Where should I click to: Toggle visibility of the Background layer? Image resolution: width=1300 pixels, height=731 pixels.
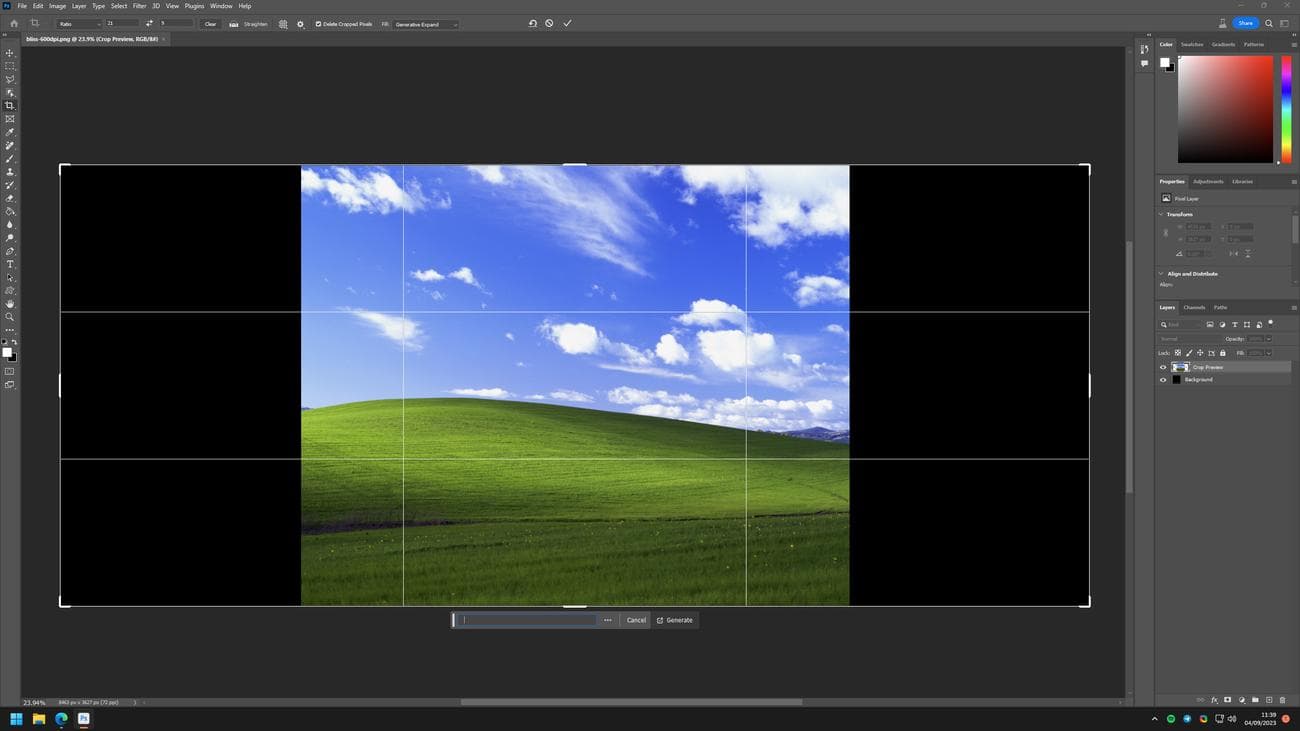tap(1163, 380)
